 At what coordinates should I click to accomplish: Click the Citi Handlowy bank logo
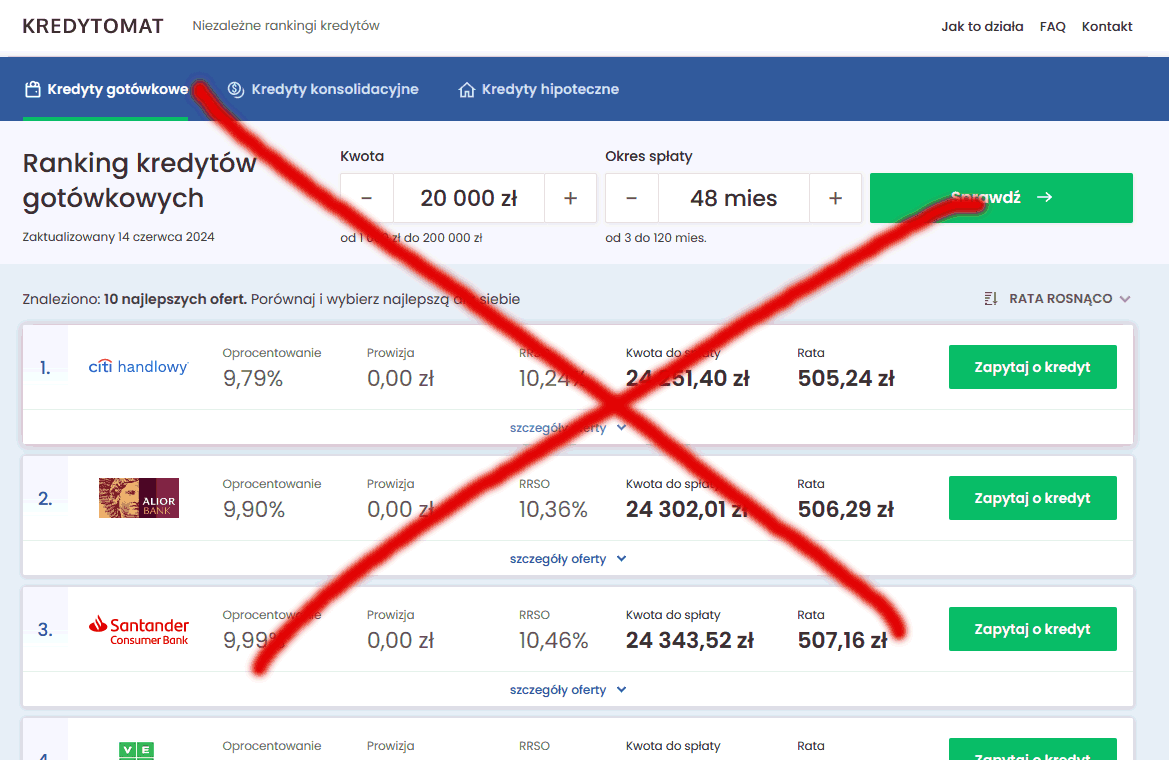(x=138, y=367)
